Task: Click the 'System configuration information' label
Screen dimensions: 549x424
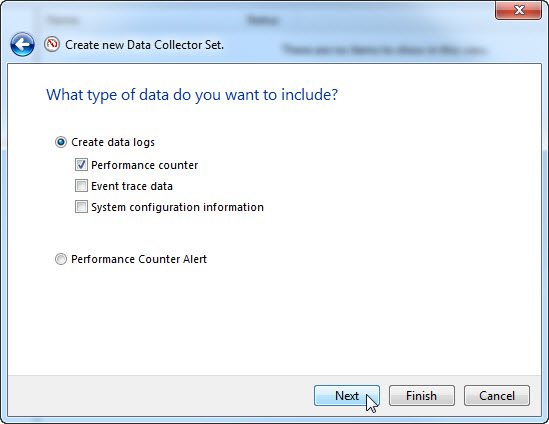Action: pos(178,207)
